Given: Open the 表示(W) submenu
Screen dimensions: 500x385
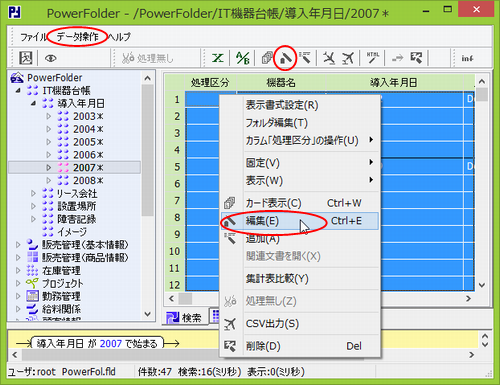Looking at the screenshot, I should point(300,181).
